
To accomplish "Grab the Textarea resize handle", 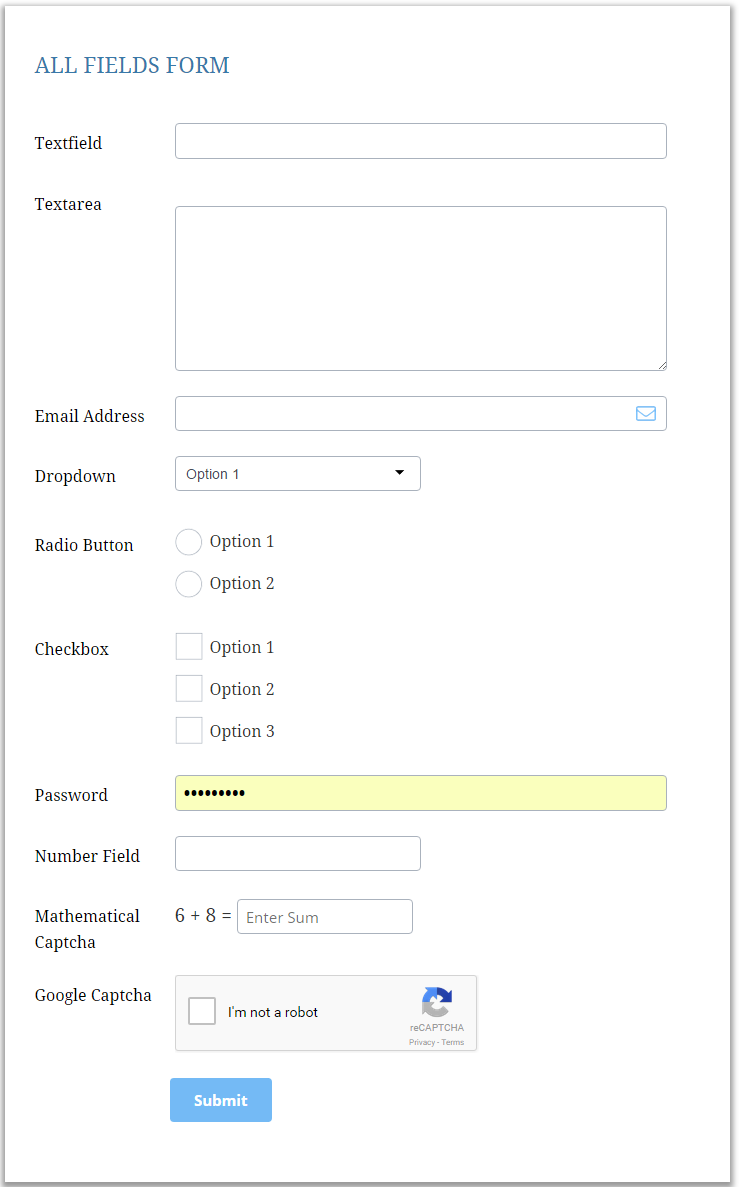I will pos(662,366).
